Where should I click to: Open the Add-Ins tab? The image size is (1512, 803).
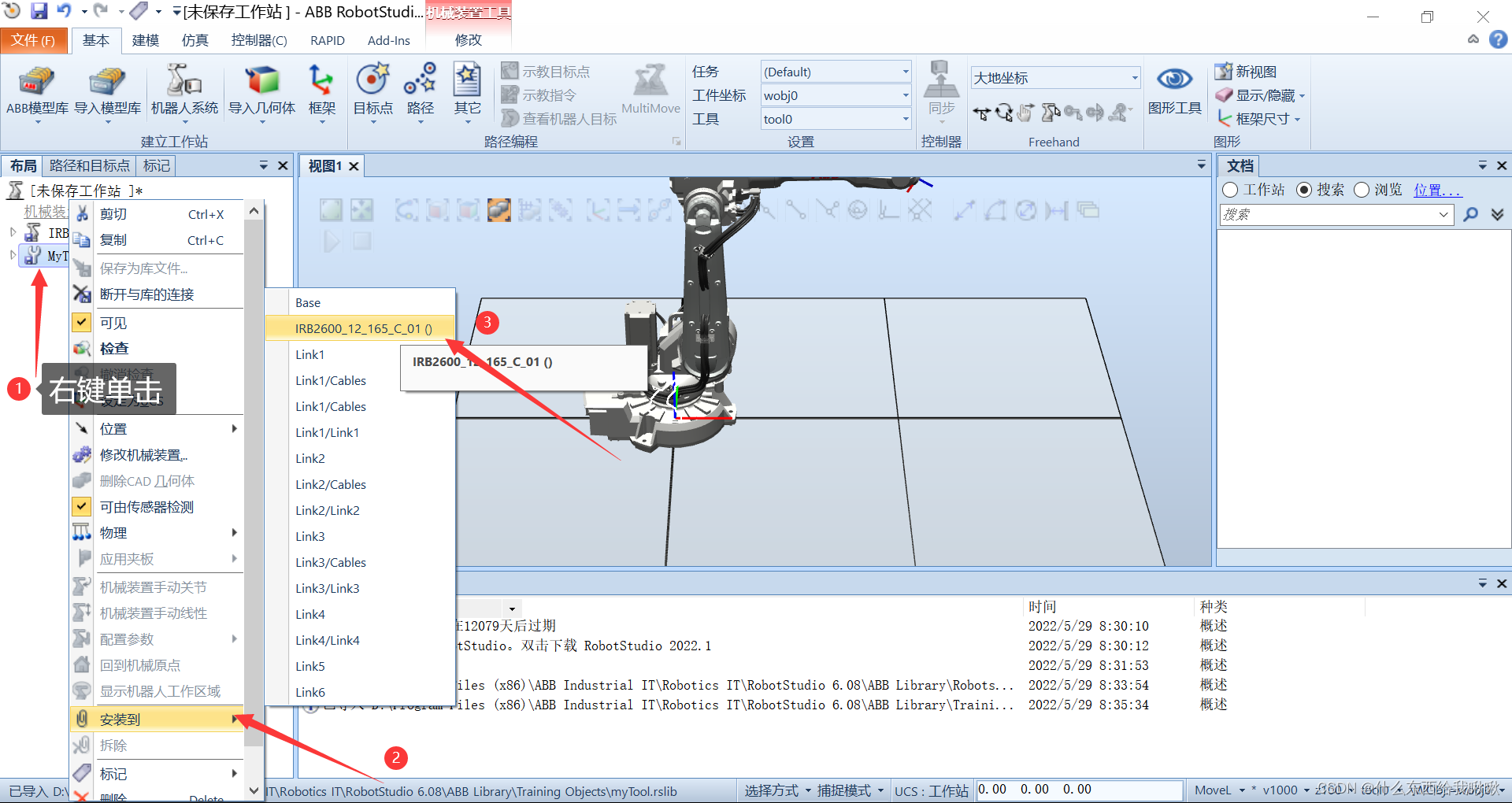click(388, 40)
